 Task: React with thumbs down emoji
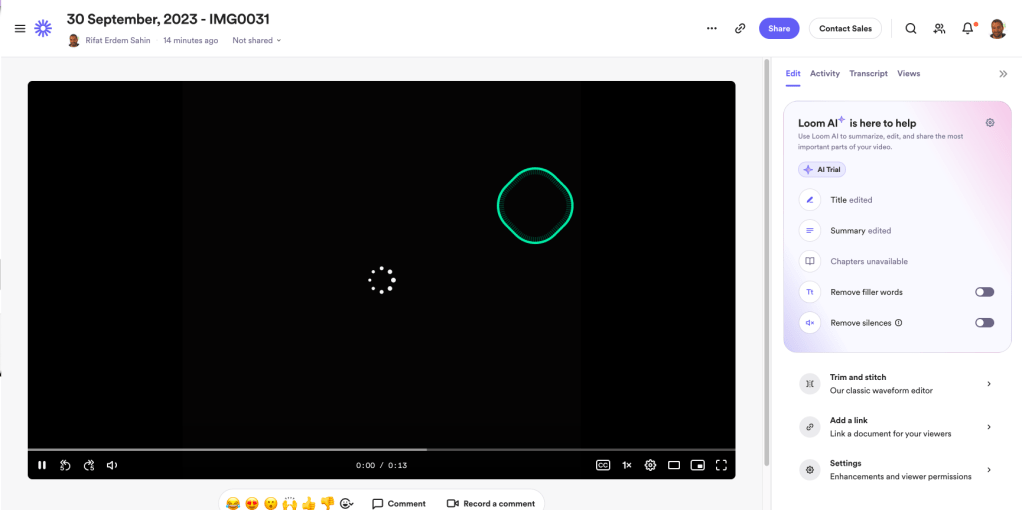(327, 503)
